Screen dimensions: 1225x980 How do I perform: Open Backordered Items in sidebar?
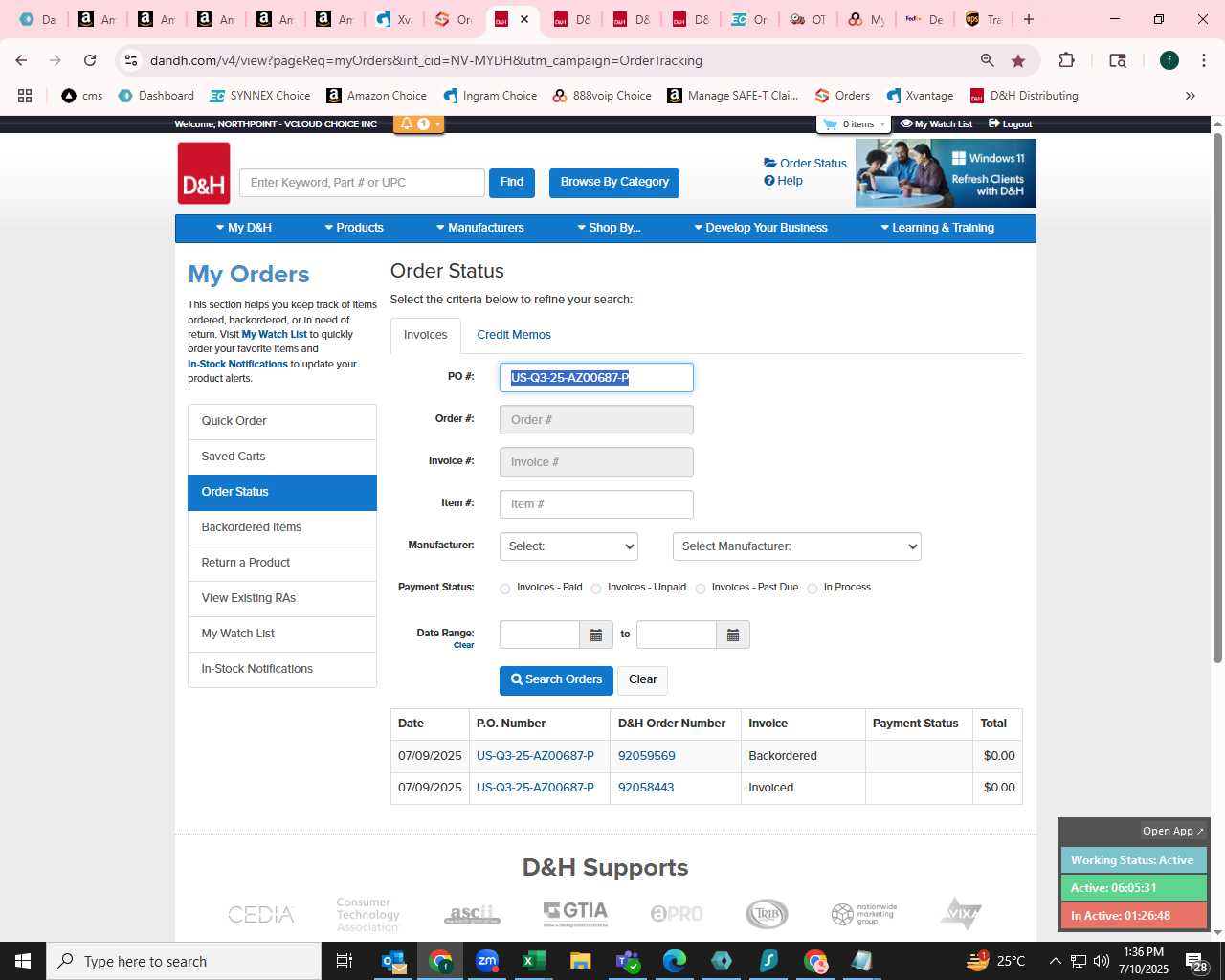coord(282,527)
